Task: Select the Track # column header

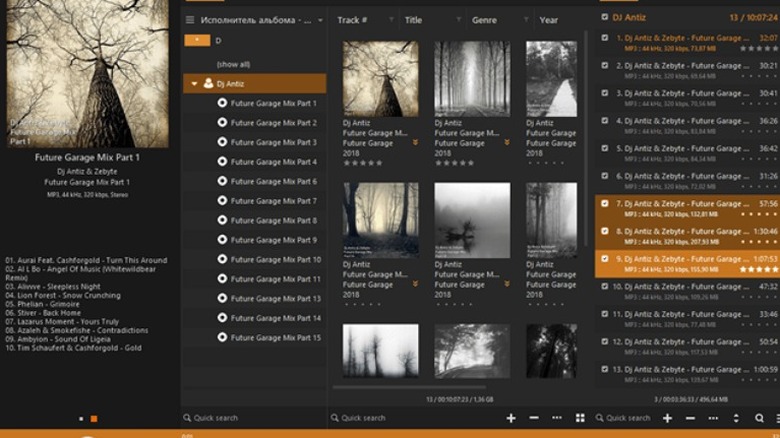Action: pos(353,20)
